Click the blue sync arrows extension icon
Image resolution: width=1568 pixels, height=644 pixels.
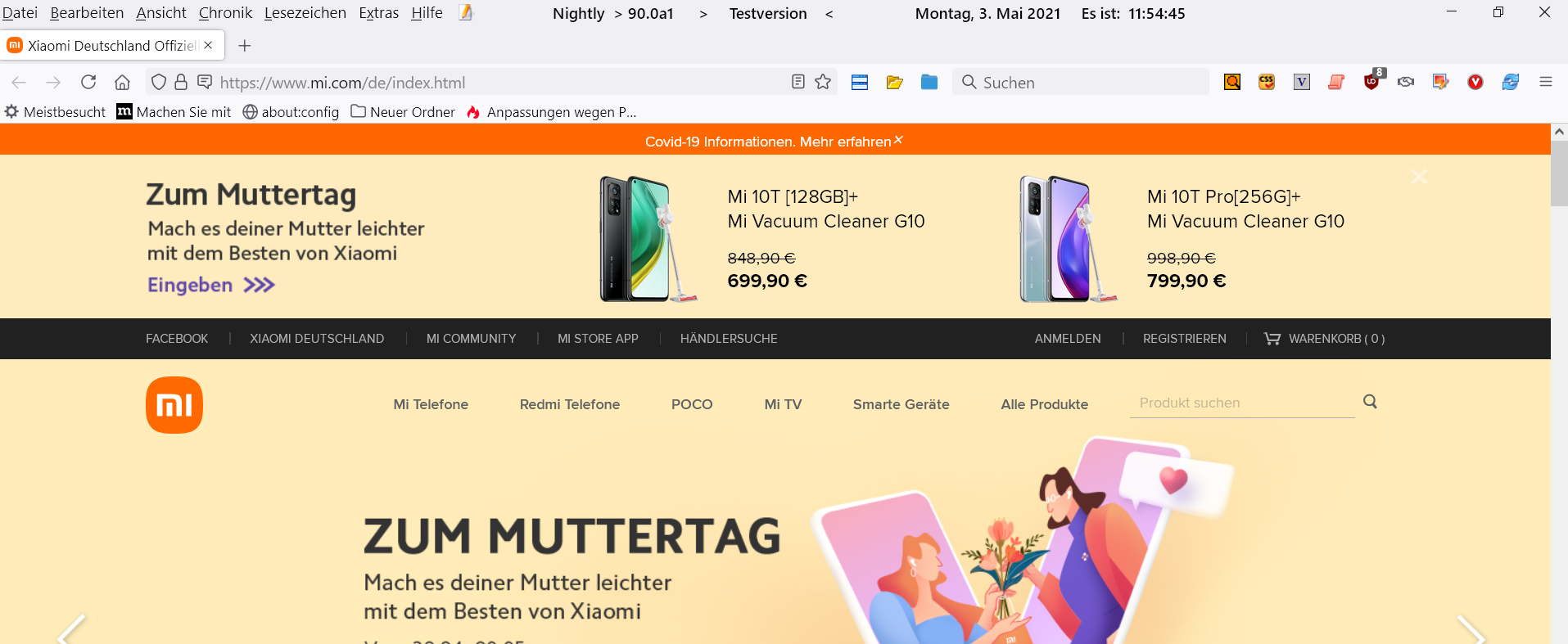[1511, 82]
